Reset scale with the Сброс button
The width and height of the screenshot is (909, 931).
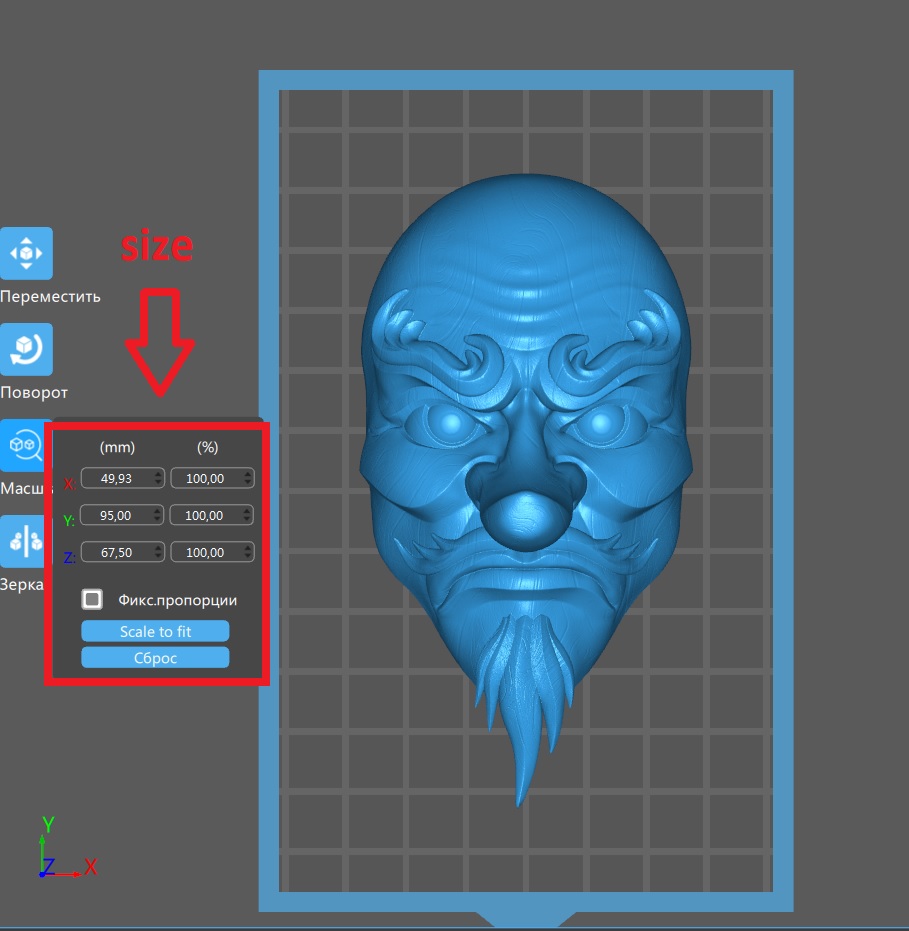(x=155, y=658)
